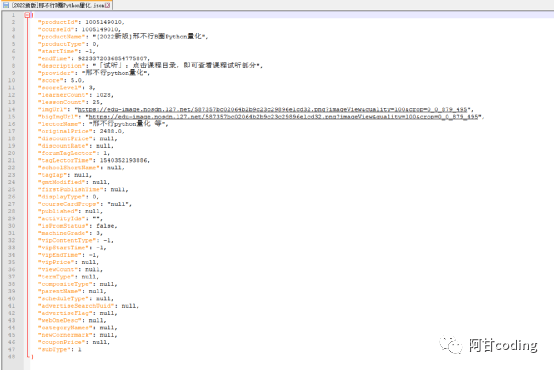Click the "vipContentType" key text
The height and width of the screenshot is (370, 554).
click(66, 240)
